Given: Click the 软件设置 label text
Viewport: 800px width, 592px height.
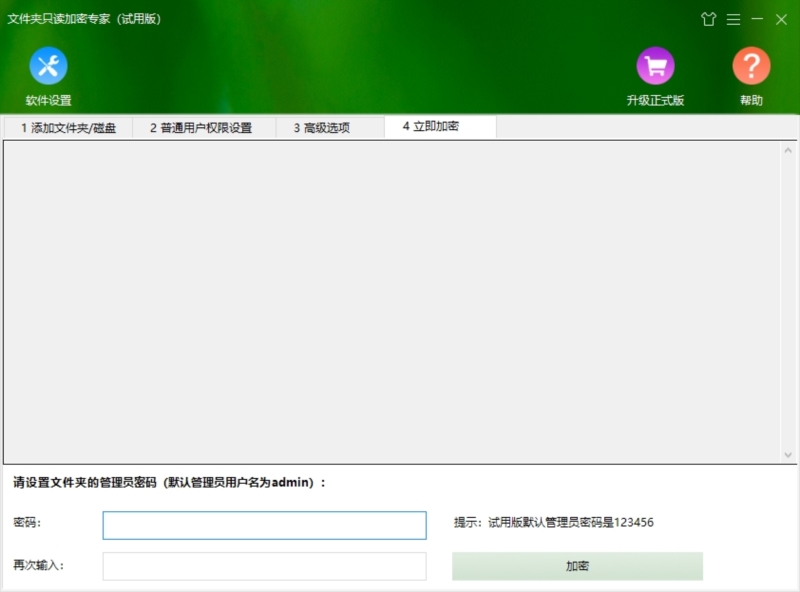Looking at the screenshot, I should 48,101.
